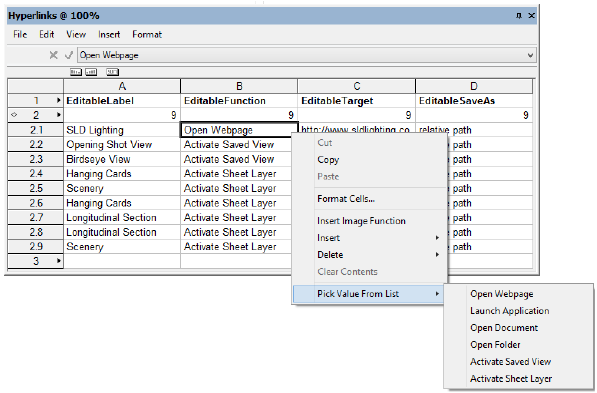Image resolution: width=597 pixels, height=393 pixels.
Task: Select cell containing Birdseye View
Action: tap(122, 159)
